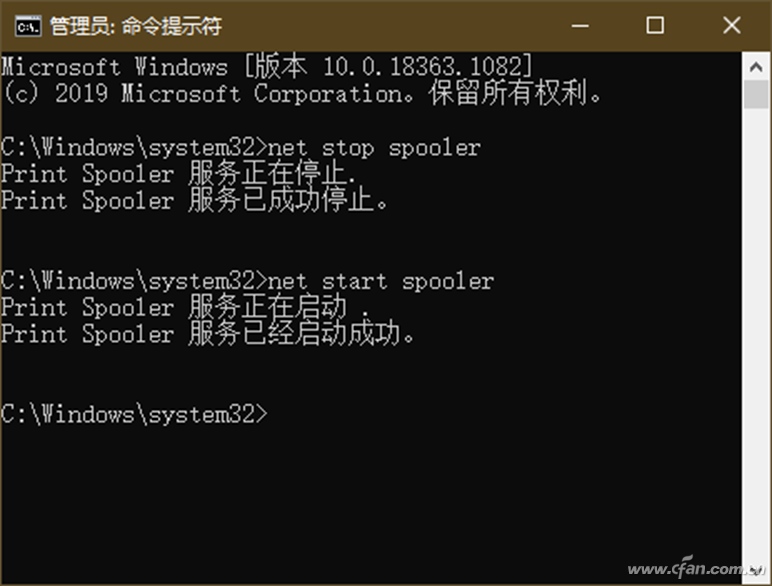Open the cmd system menu icon in title bar
The image size is (772, 586).
(x=28, y=26)
